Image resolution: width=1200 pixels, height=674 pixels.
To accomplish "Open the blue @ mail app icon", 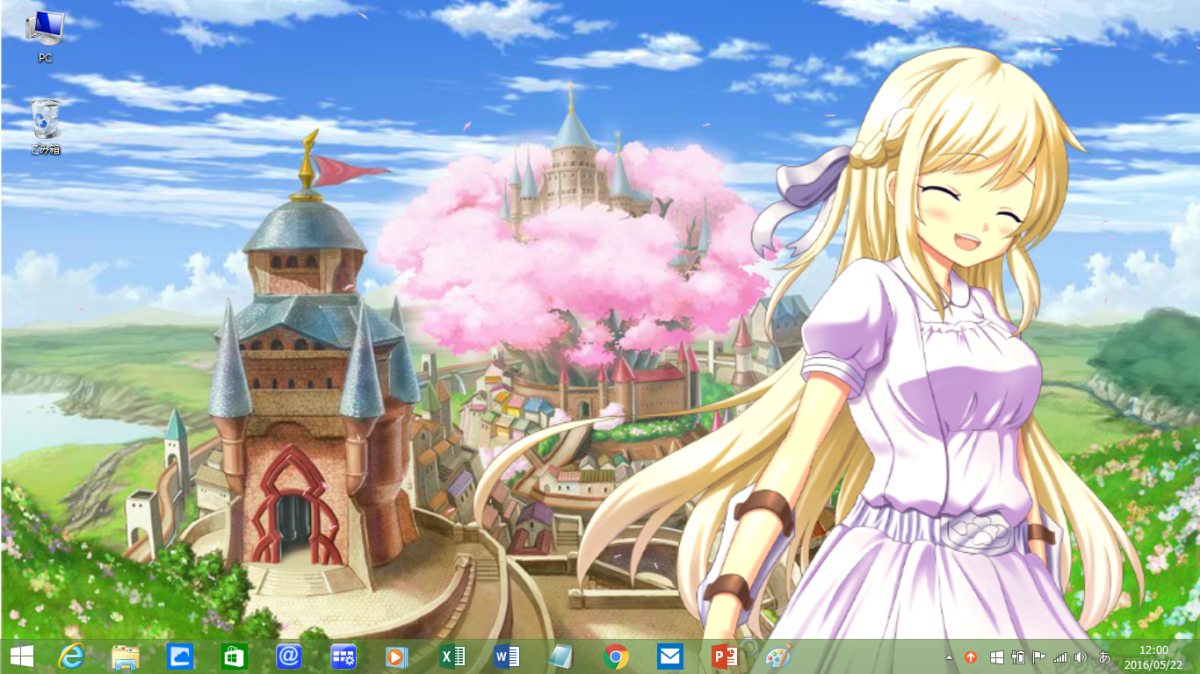I will [289, 657].
